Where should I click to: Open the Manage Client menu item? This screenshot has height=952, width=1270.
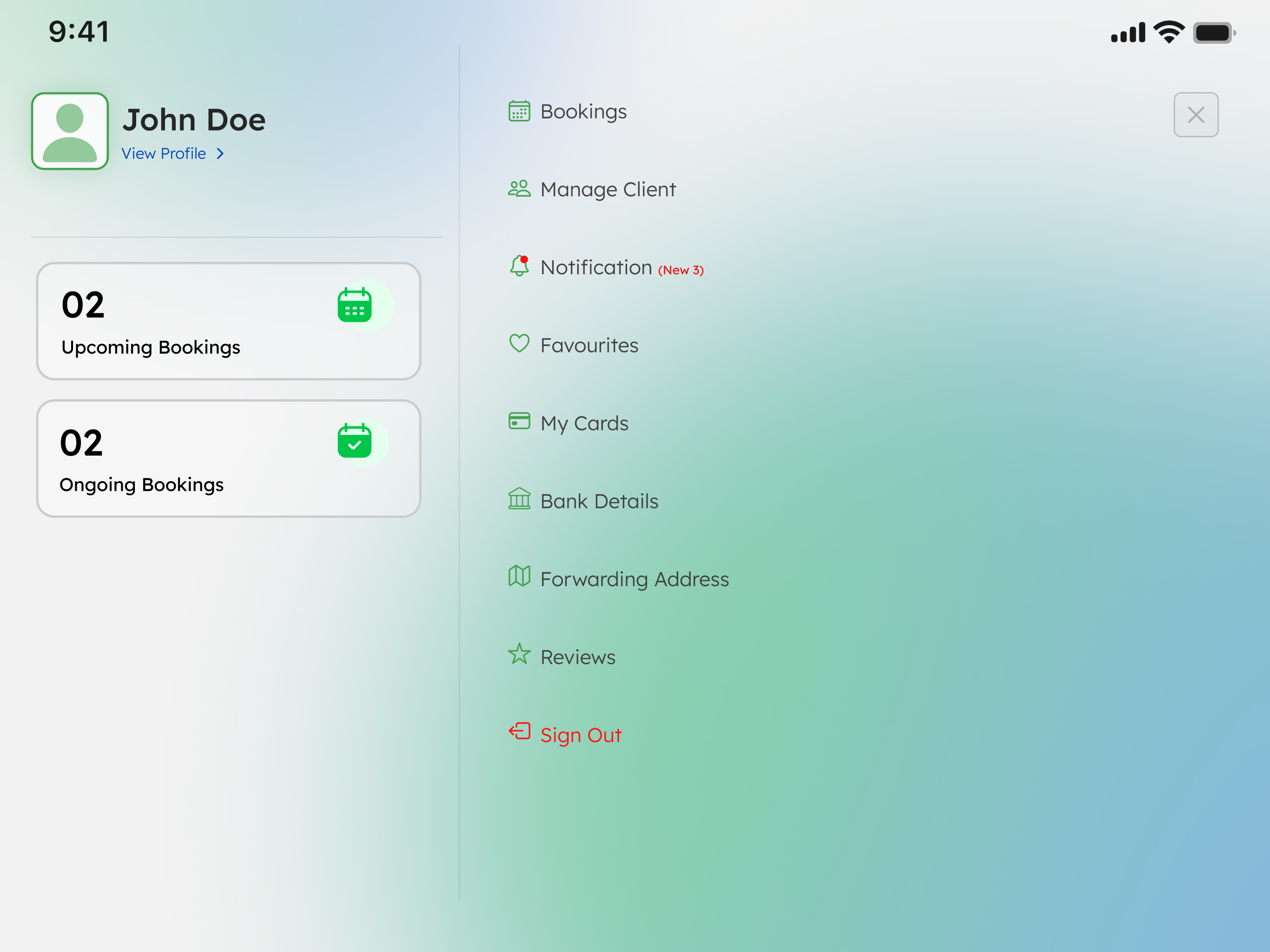pyautogui.click(x=608, y=190)
